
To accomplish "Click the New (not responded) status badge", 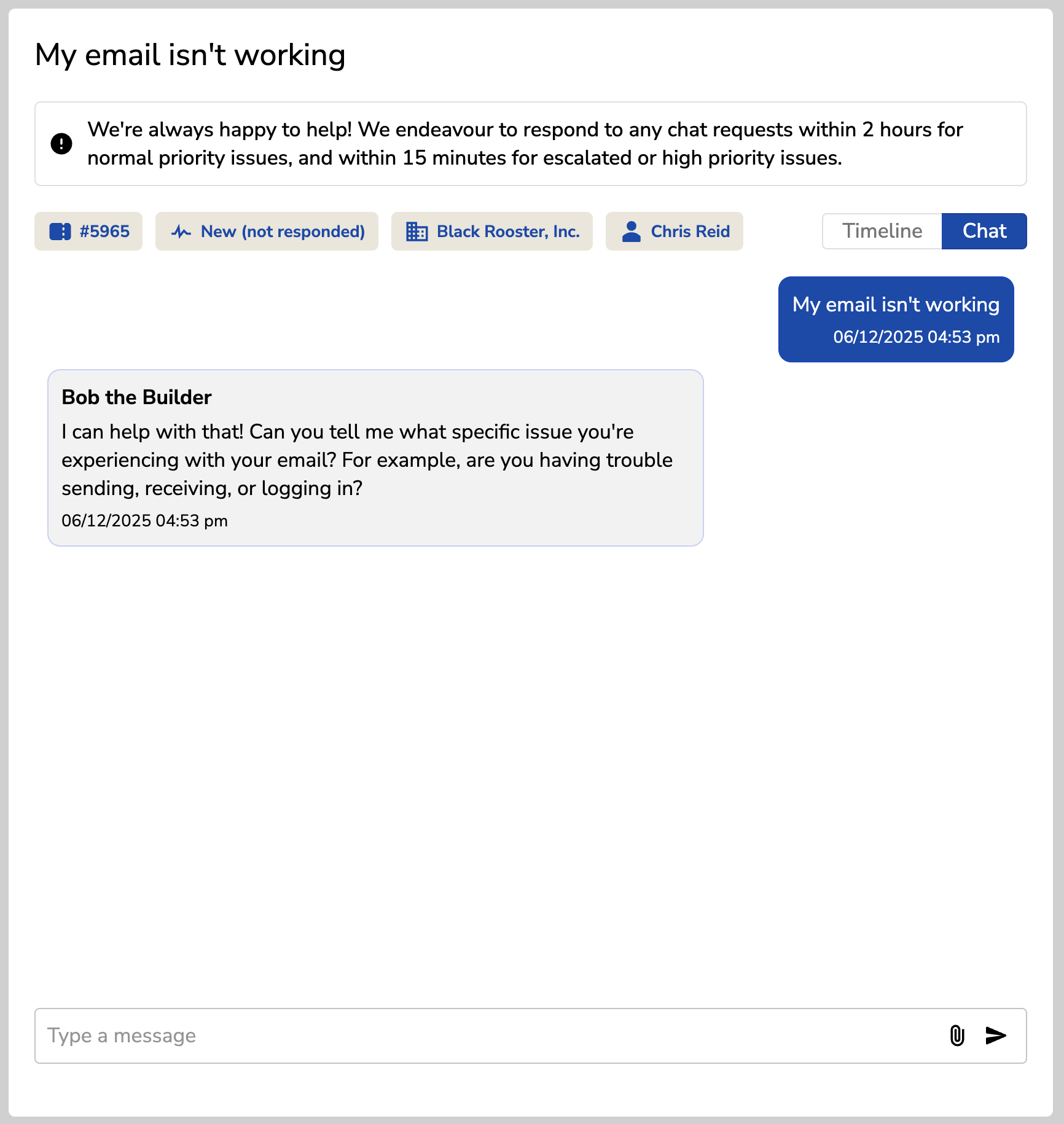I will 267,232.
